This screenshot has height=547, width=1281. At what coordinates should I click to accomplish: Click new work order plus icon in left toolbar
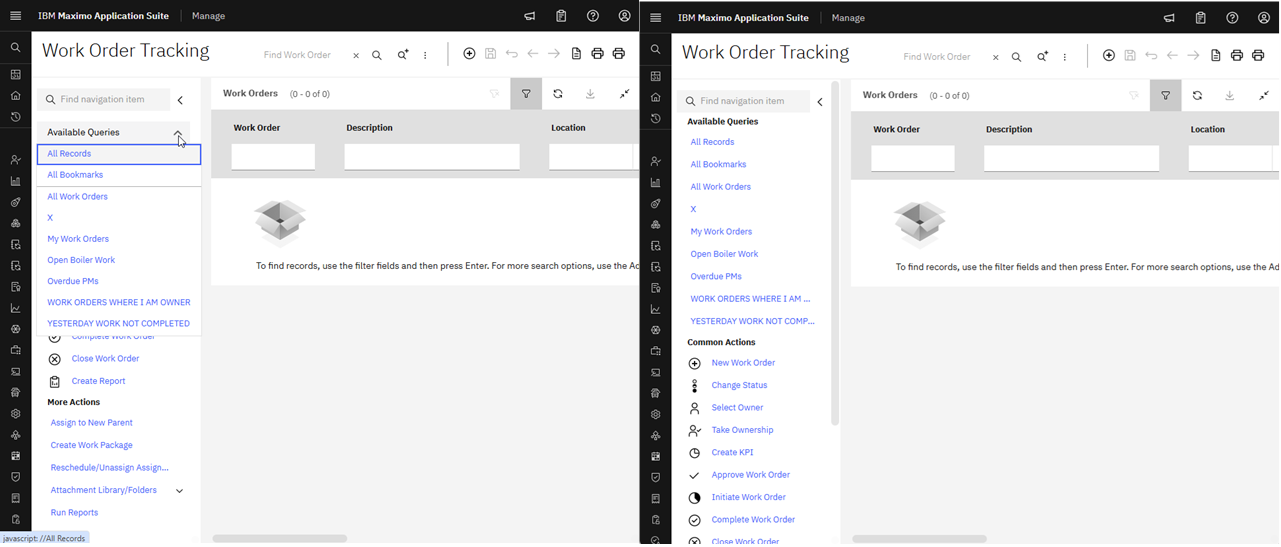pos(469,54)
